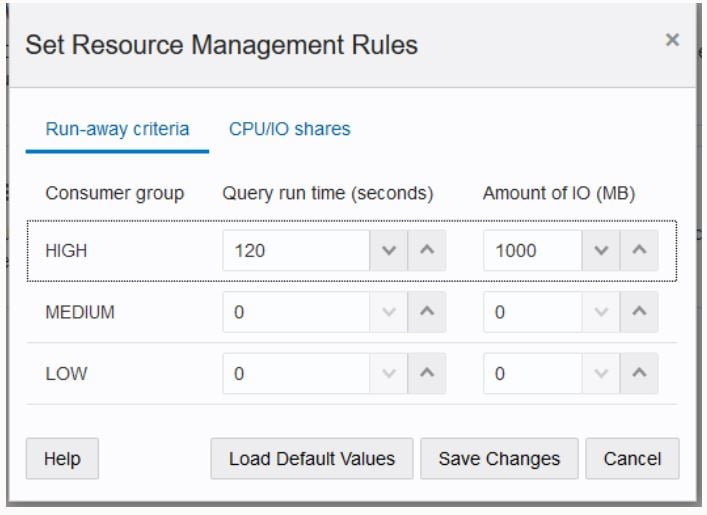Viewport: 707px width, 515px height.
Task: Load Default Values for rules
Action: coord(312,459)
